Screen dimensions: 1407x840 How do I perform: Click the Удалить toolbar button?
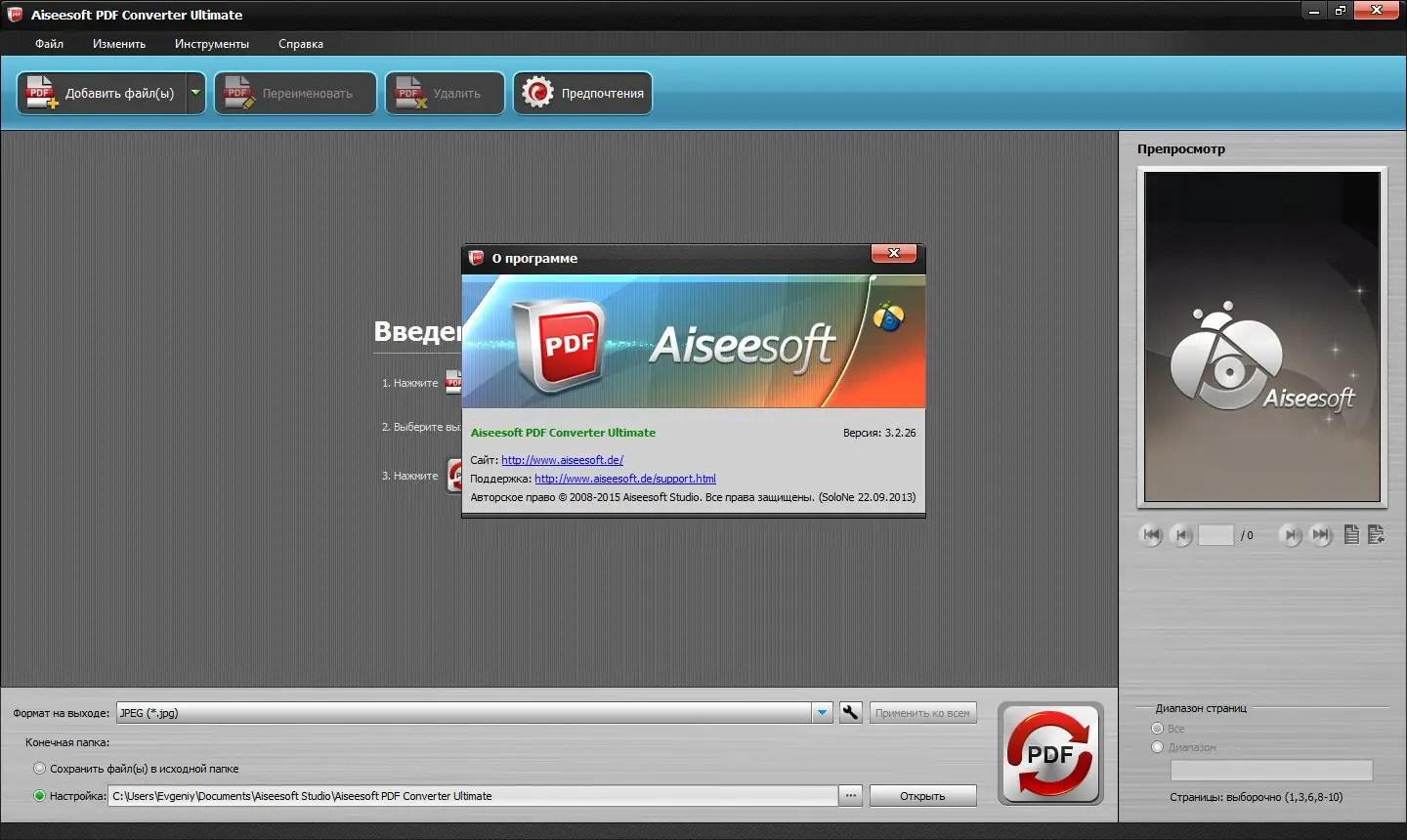[x=445, y=93]
